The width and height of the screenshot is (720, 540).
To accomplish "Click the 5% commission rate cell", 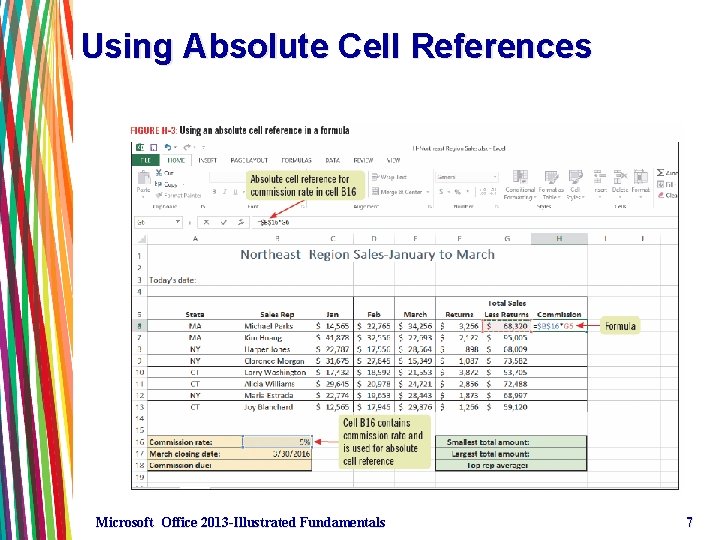I will click(x=277, y=442).
